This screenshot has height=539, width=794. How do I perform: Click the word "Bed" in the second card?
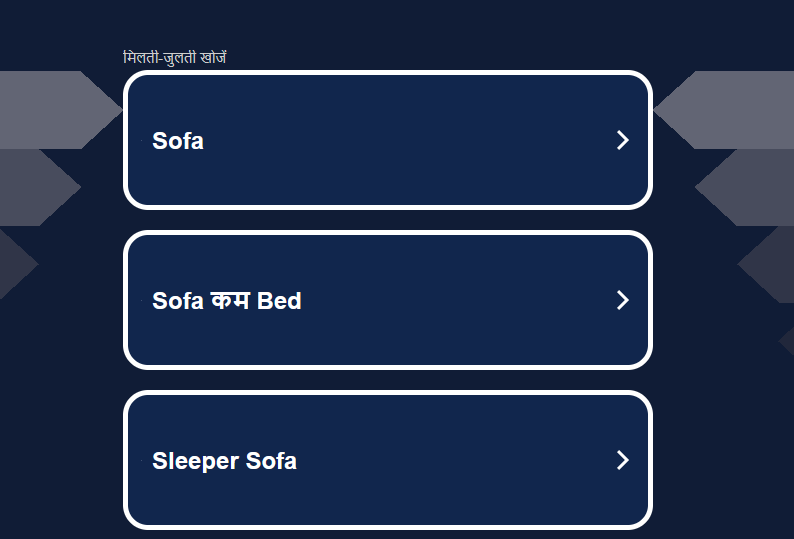click(279, 301)
